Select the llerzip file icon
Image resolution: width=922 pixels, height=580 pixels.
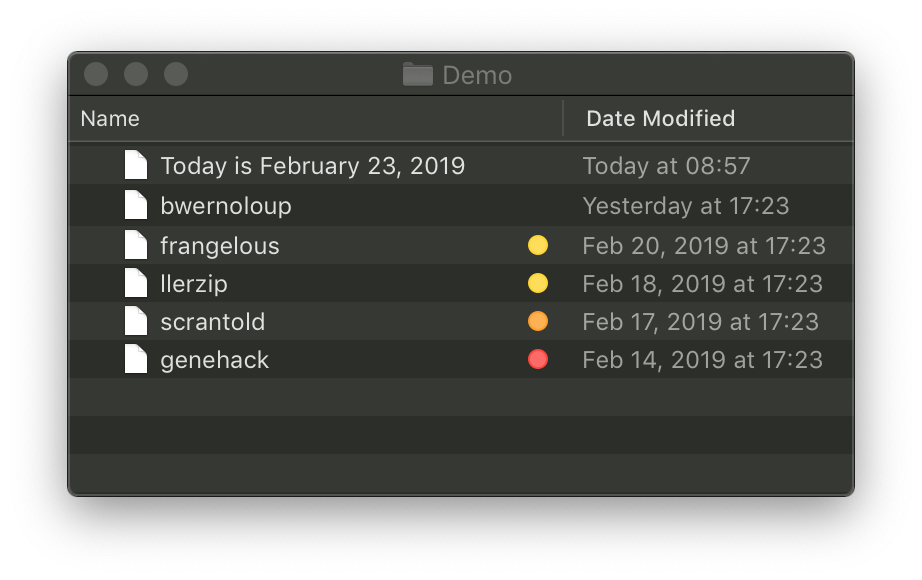(135, 283)
